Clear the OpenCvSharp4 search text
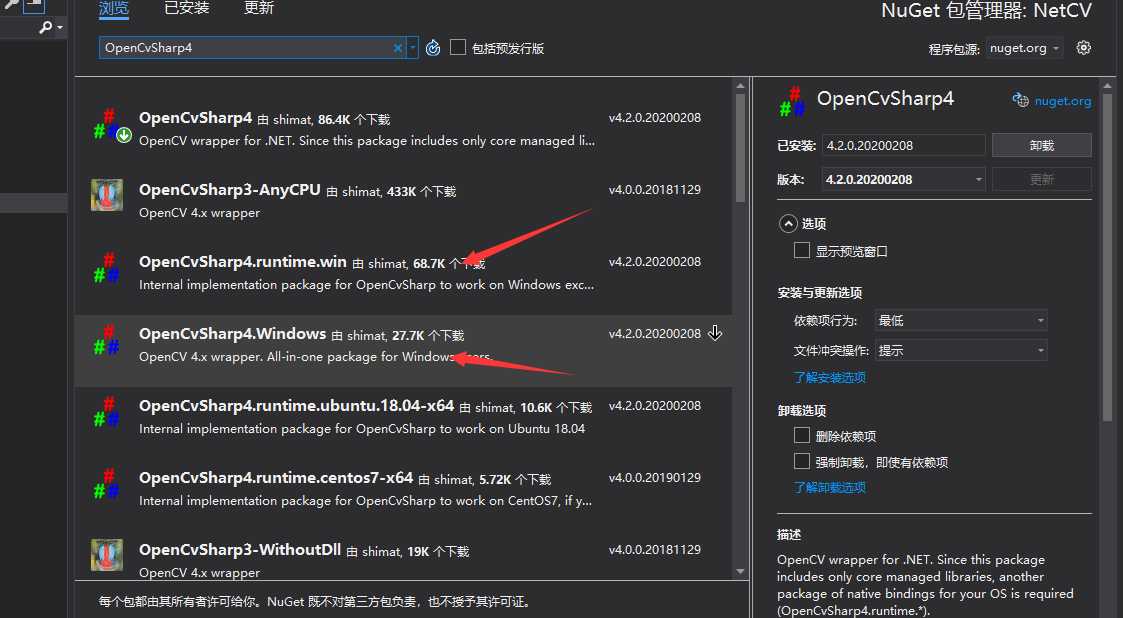Screen dimensions: 1123x618 pyautogui.click(x=397, y=48)
